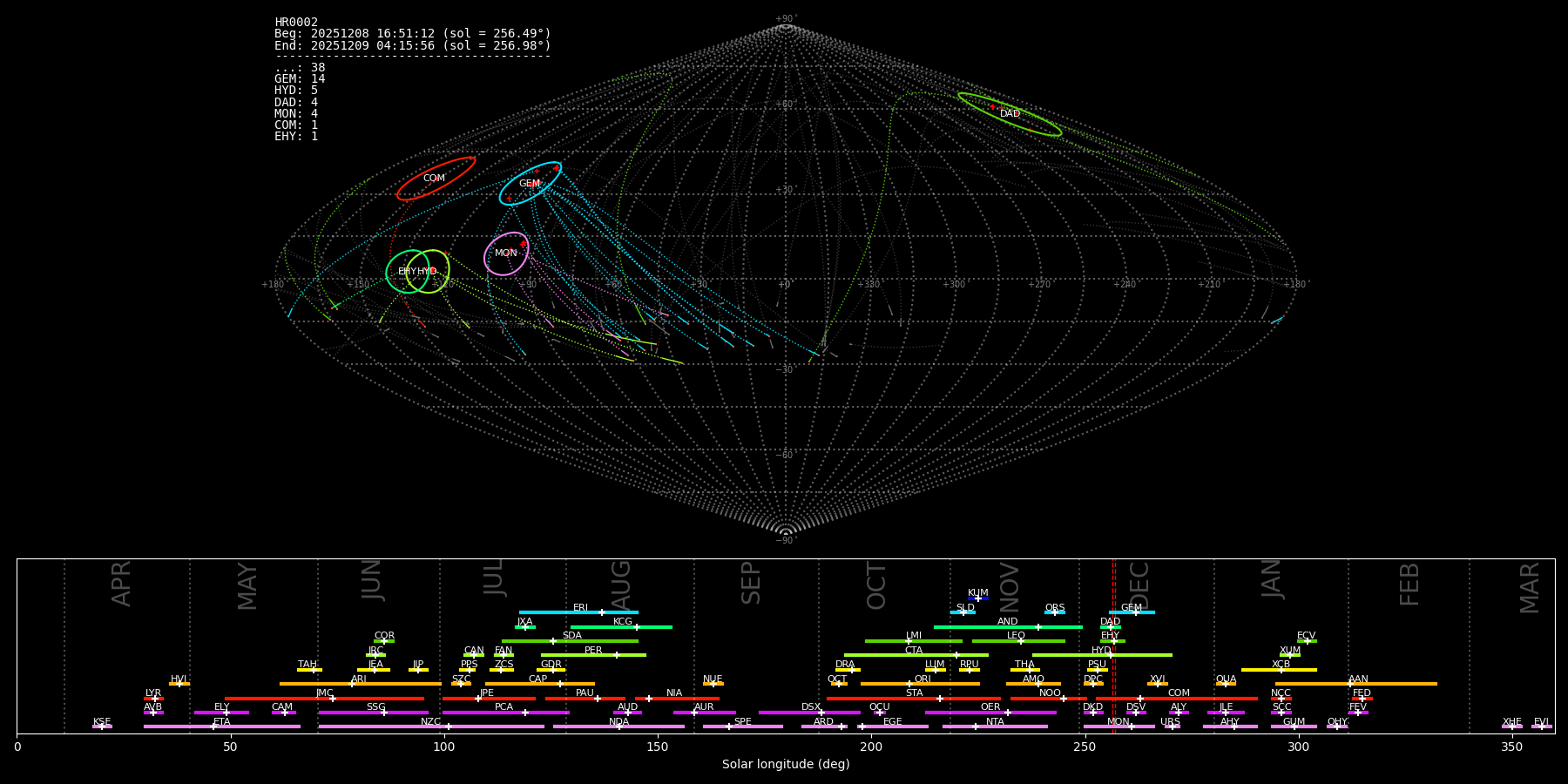Click the LYR shower bar label in timeline
This screenshot has height=784, width=1568.
click(153, 693)
